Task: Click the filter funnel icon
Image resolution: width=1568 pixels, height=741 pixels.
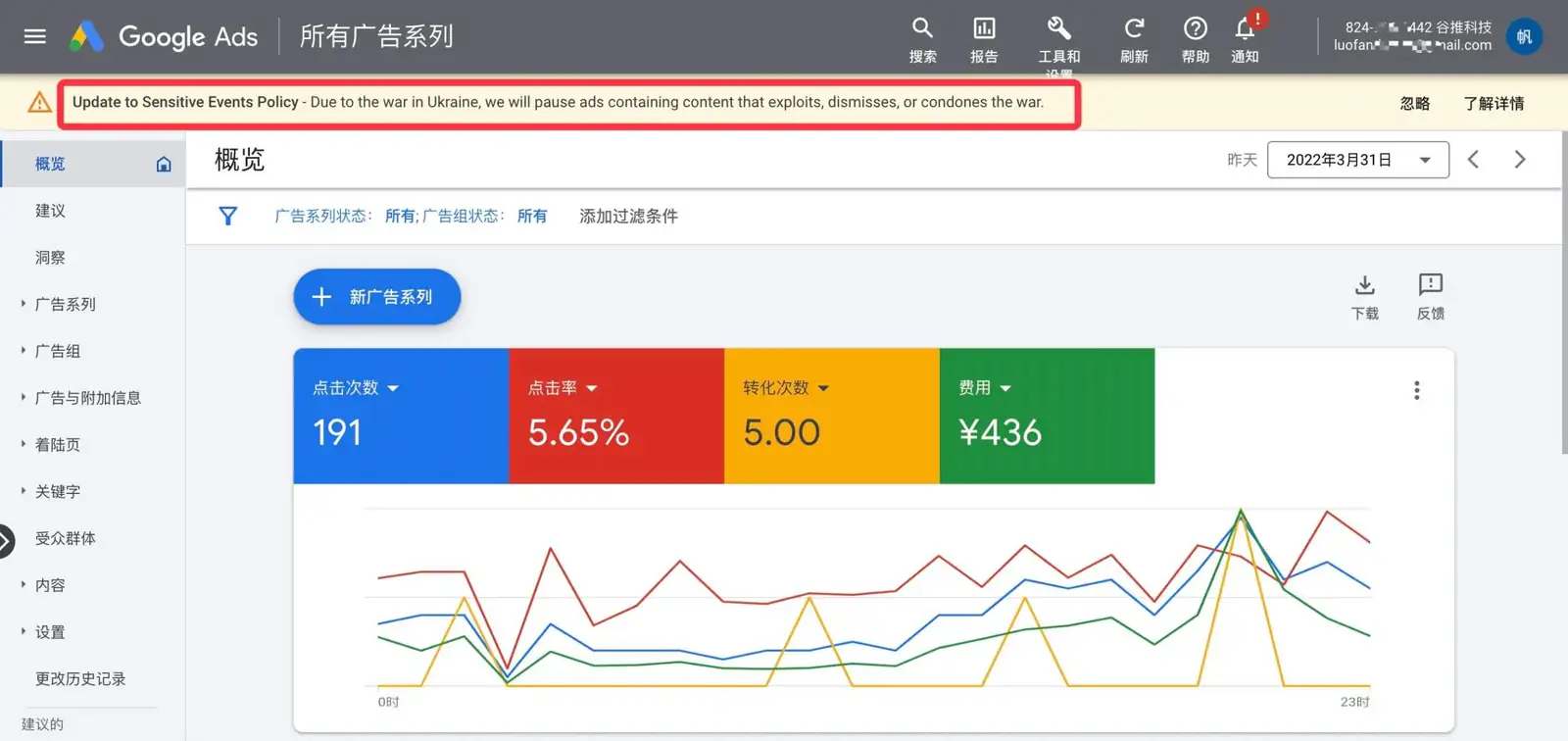Action: click(227, 216)
